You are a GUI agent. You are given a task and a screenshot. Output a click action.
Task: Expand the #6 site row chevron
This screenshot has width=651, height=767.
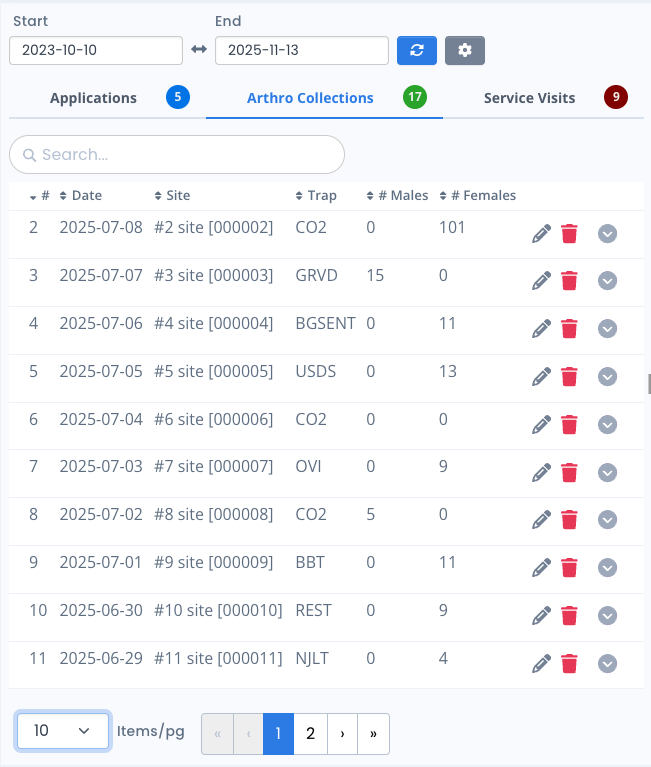tap(607, 425)
